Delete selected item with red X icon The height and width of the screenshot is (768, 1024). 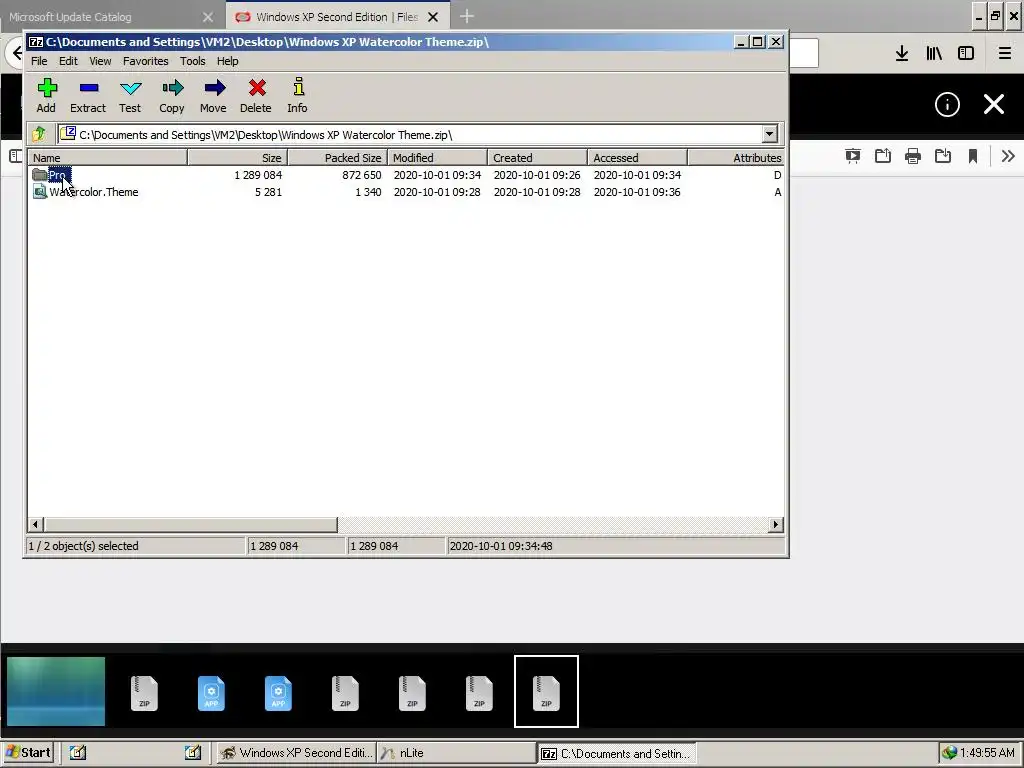coord(256,95)
